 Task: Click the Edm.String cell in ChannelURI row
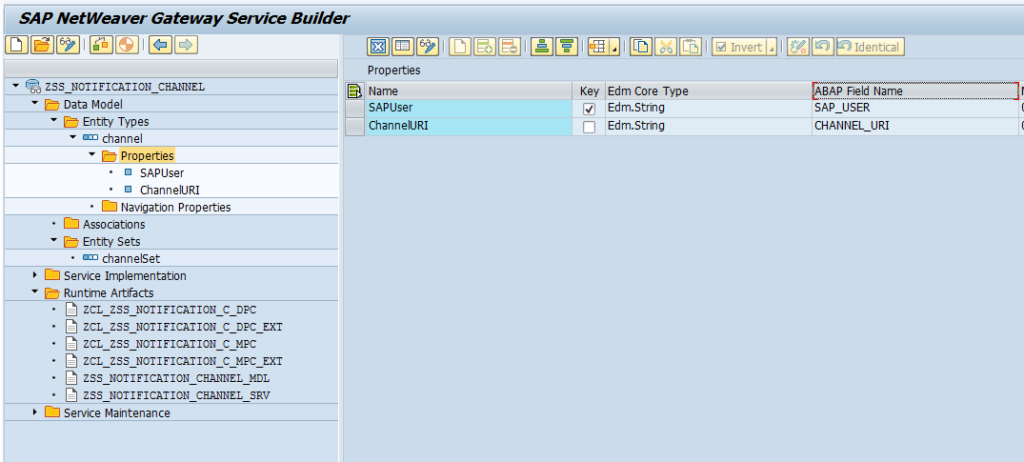click(709, 126)
